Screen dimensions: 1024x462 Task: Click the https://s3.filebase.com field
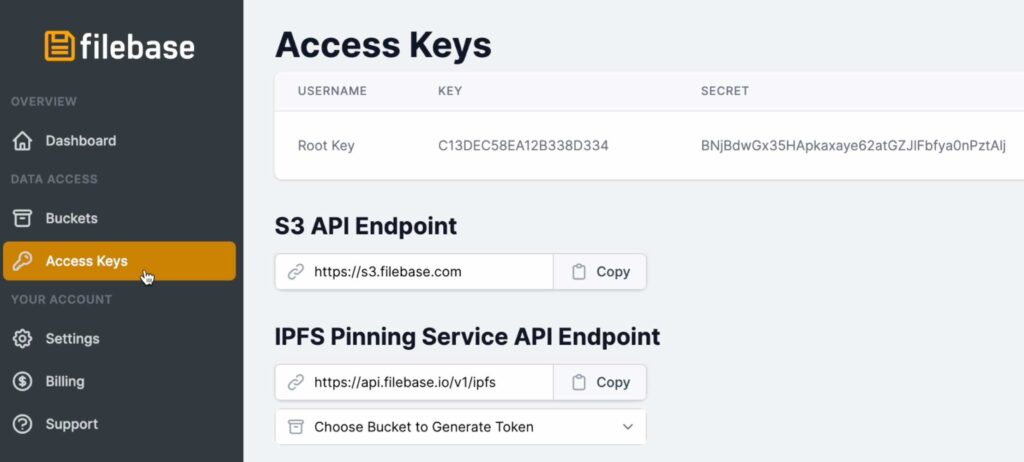tap(414, 272)
